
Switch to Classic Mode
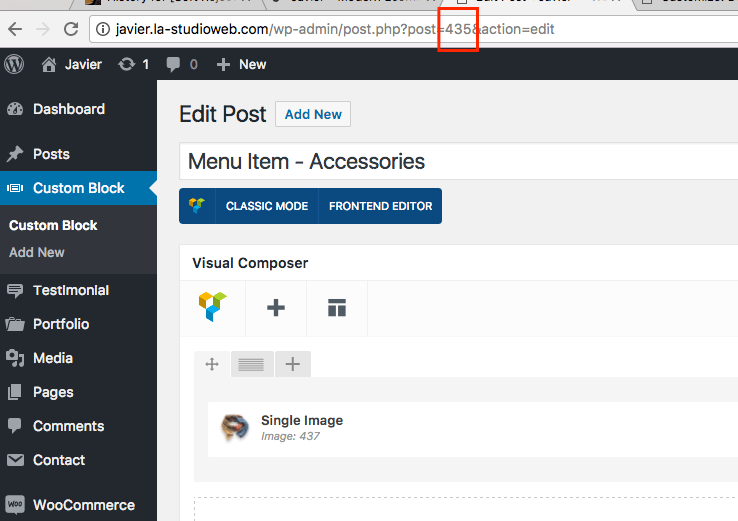266,206
